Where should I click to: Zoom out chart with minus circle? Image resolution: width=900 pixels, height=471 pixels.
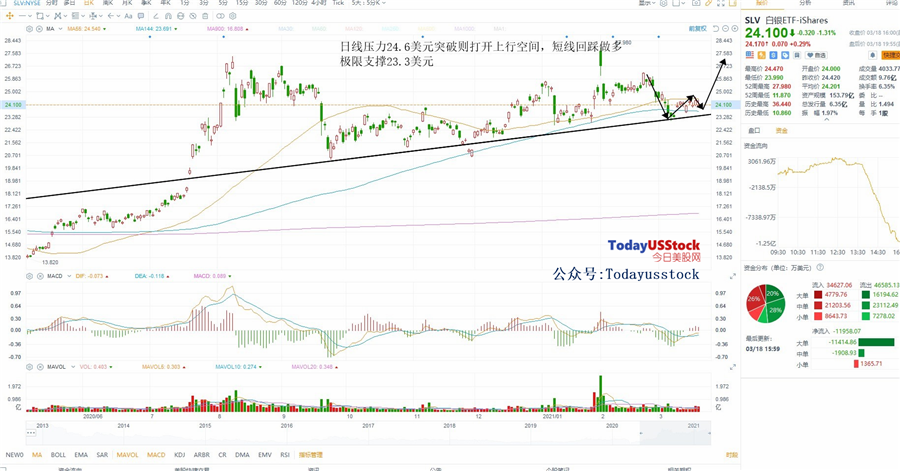point(725,28)
